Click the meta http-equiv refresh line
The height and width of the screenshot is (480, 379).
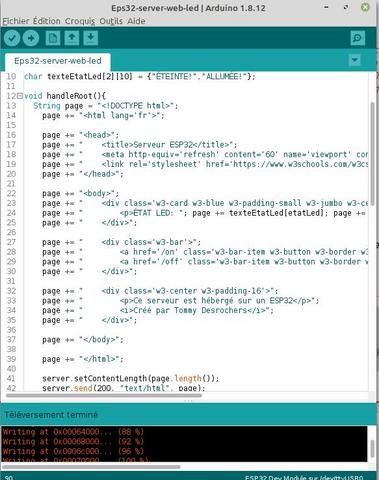205,154
